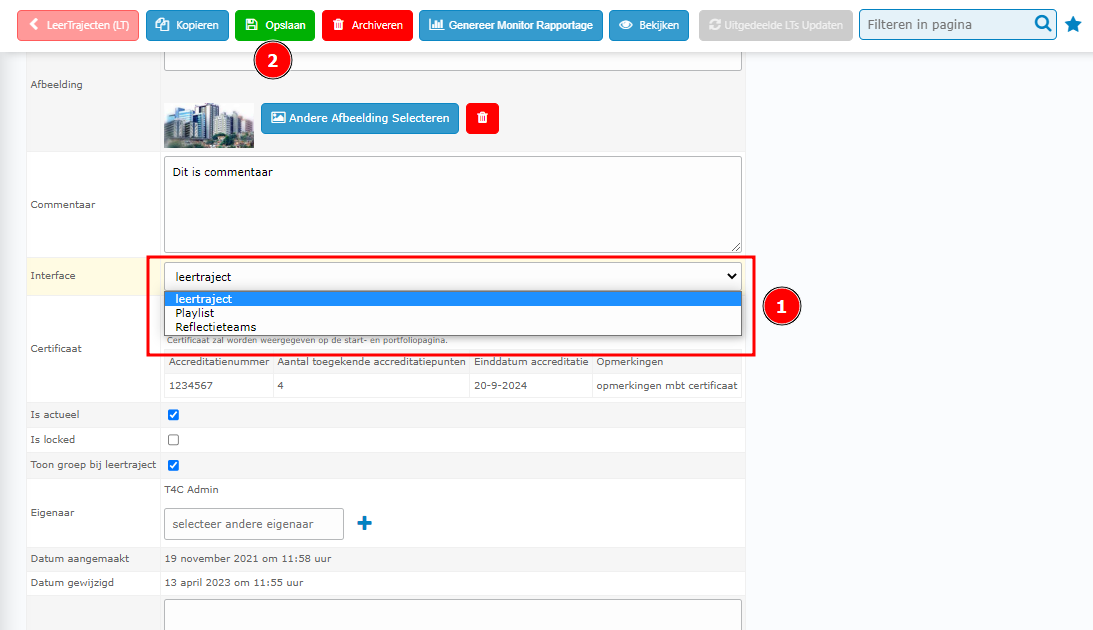Click Andere Afbeelding Selecteren button
Screen dimensions: 1093x630
[x=360, y=118]
